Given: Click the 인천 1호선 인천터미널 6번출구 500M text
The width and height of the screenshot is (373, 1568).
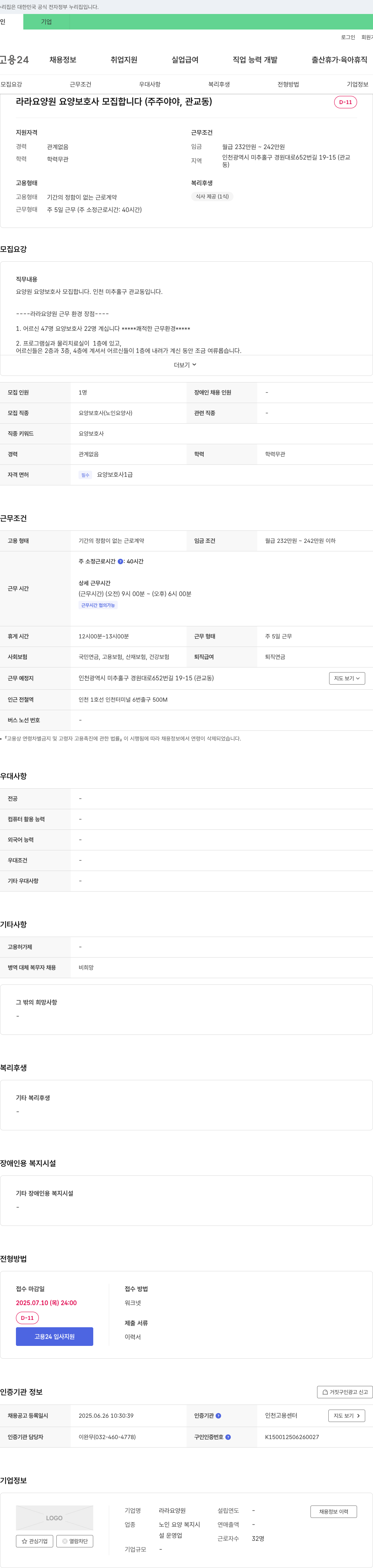Looking at the screenshot, I should (123, 700).
